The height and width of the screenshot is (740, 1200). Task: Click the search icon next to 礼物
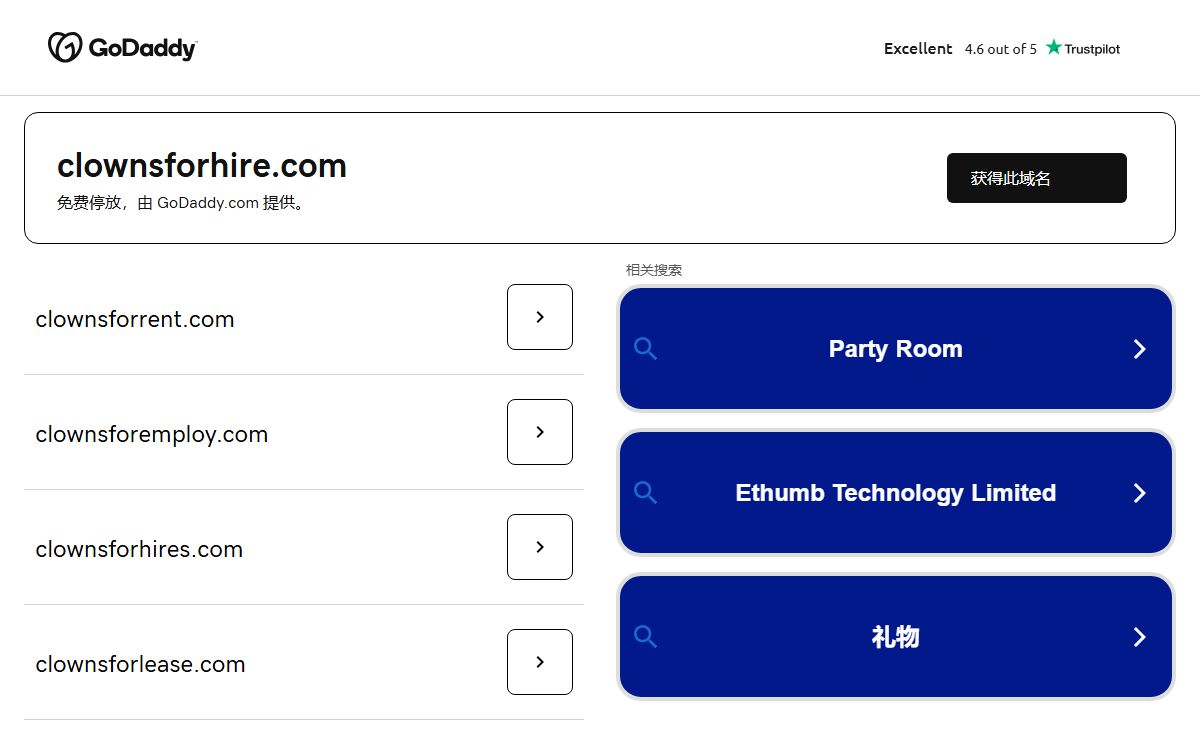click(646, 637)
